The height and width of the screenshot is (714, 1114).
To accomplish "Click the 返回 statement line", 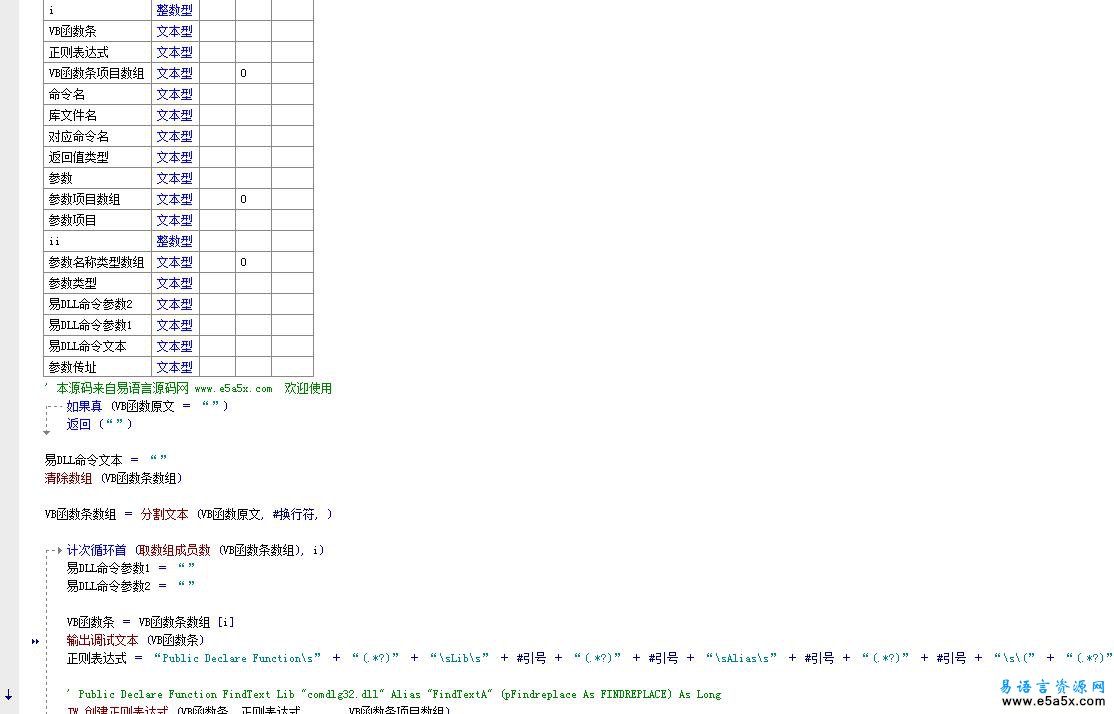I will [99, 424].
